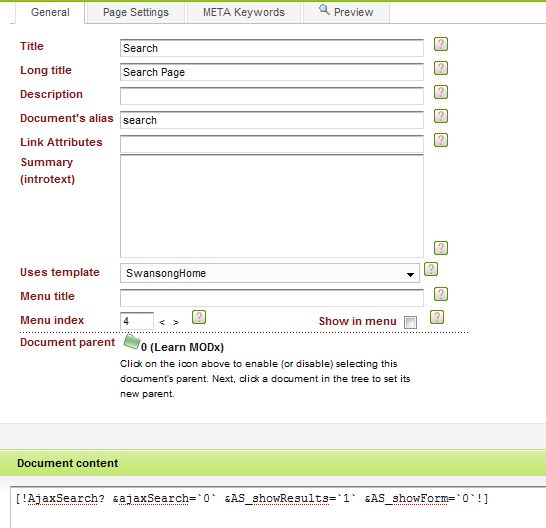This screenshot has width=546, height=528.
Task: Decrease menu index with left arrow
Action: (x=162, y=322)
